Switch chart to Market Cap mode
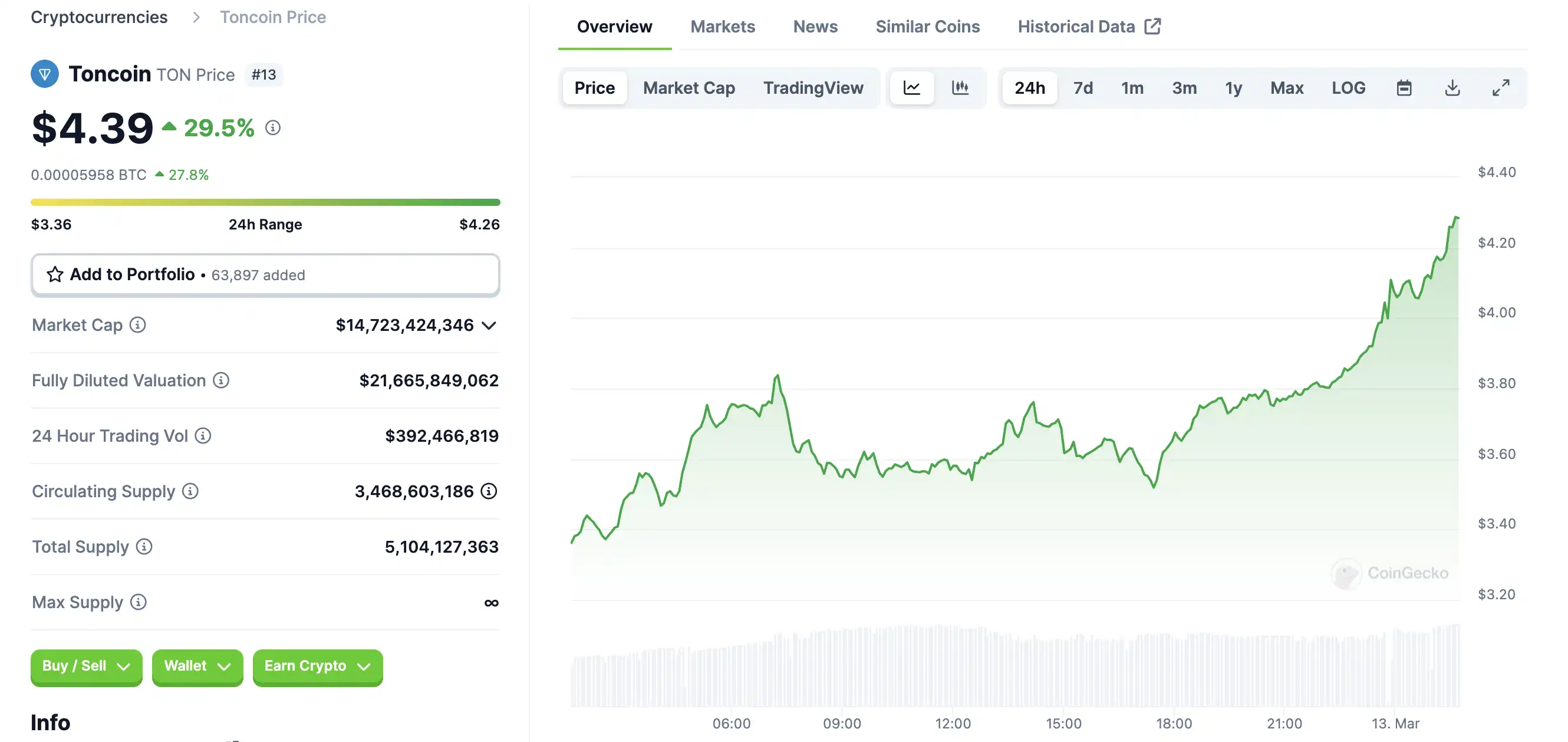 coord(689,88)
